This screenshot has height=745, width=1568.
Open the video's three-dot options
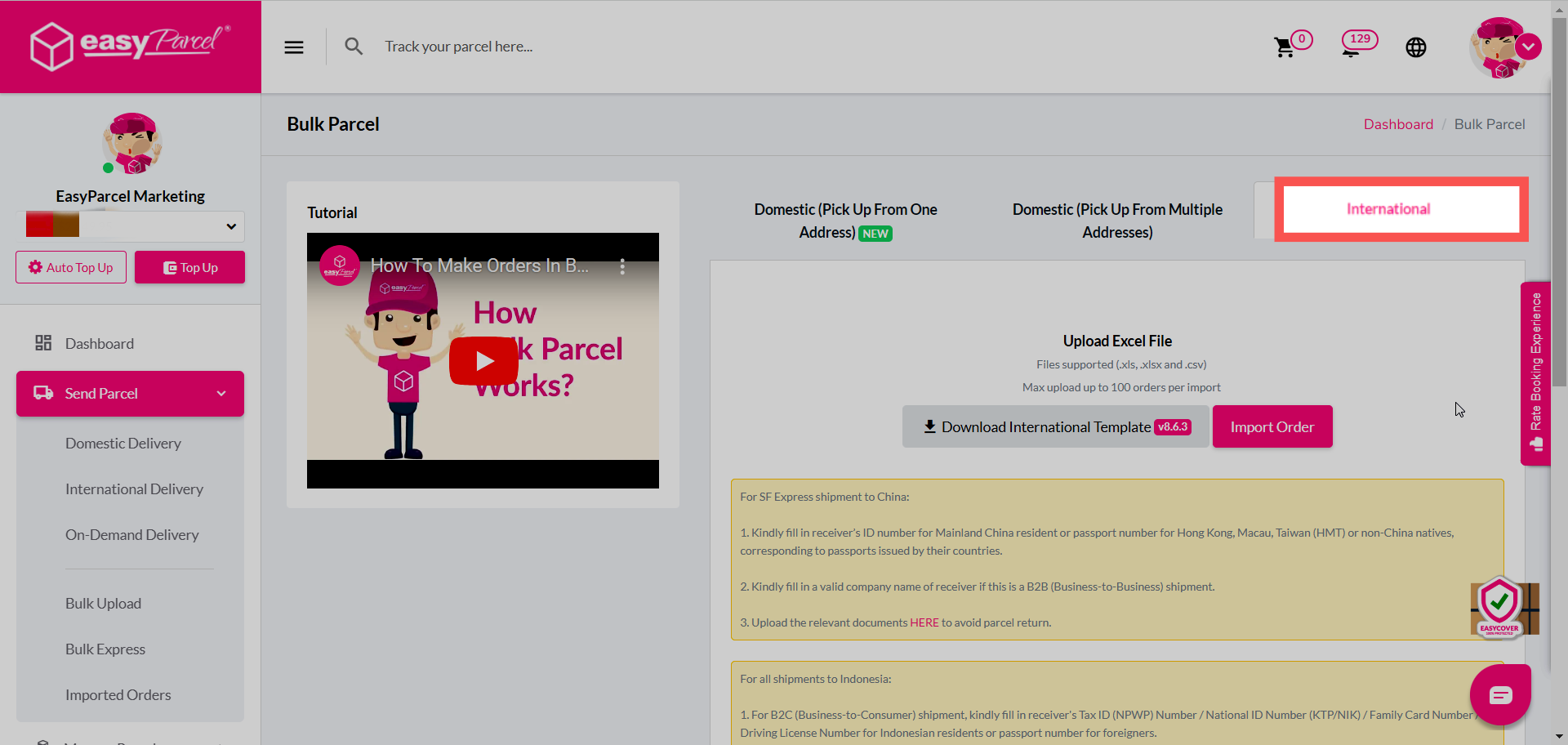click(x=622, y=266)
